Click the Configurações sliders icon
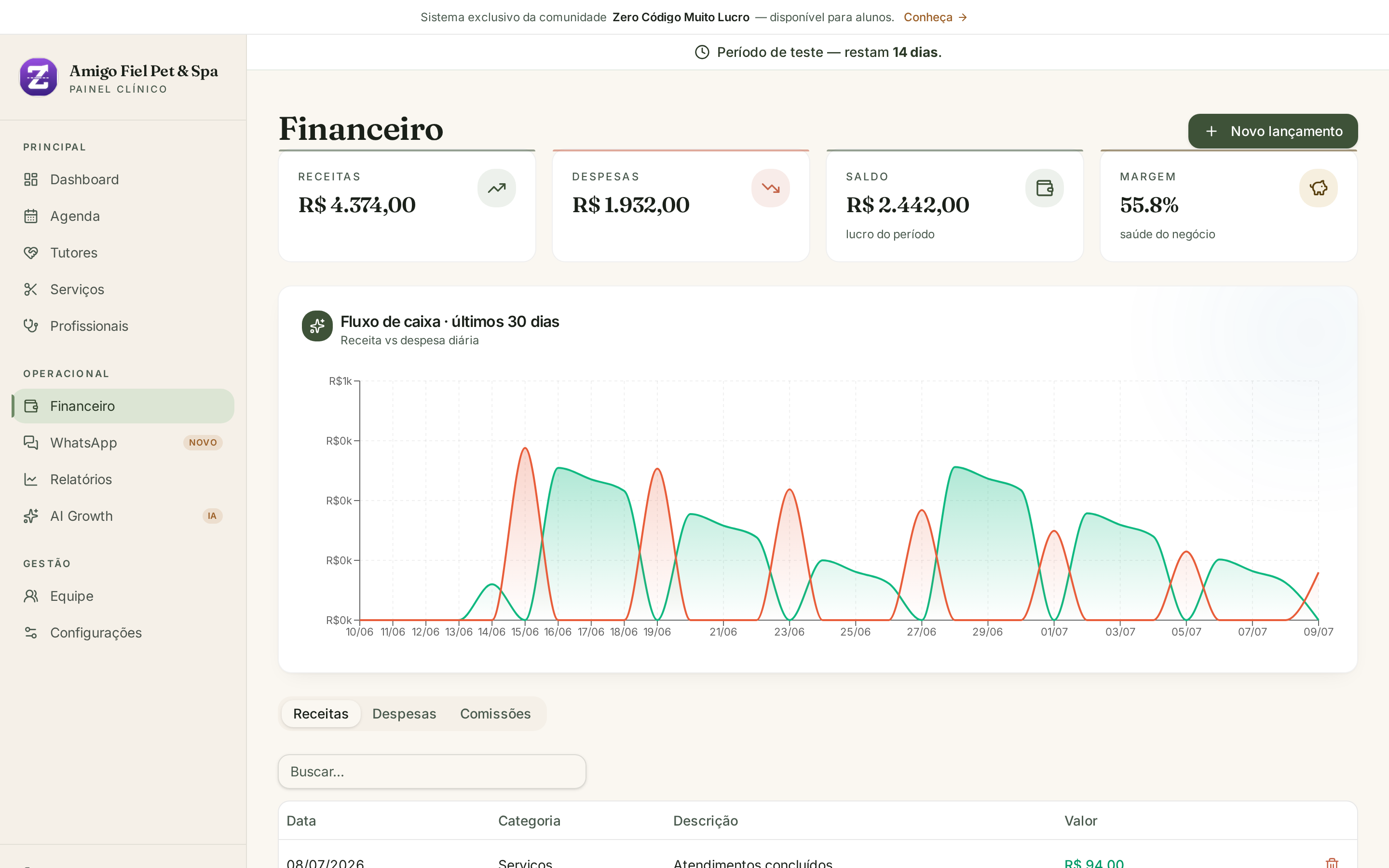The width and height of the screenshot is (1389, 868). [x=31, y=633]
